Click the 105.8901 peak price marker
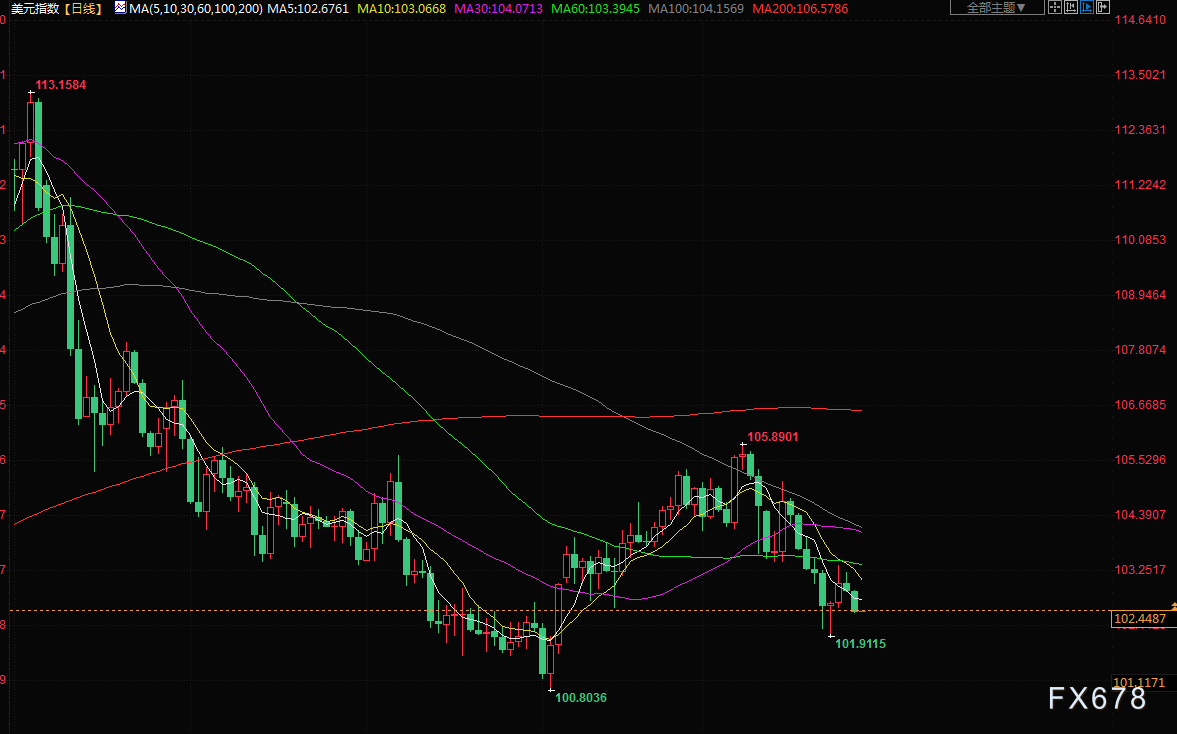Viewport: 1177px width, 734px height. 773,437
